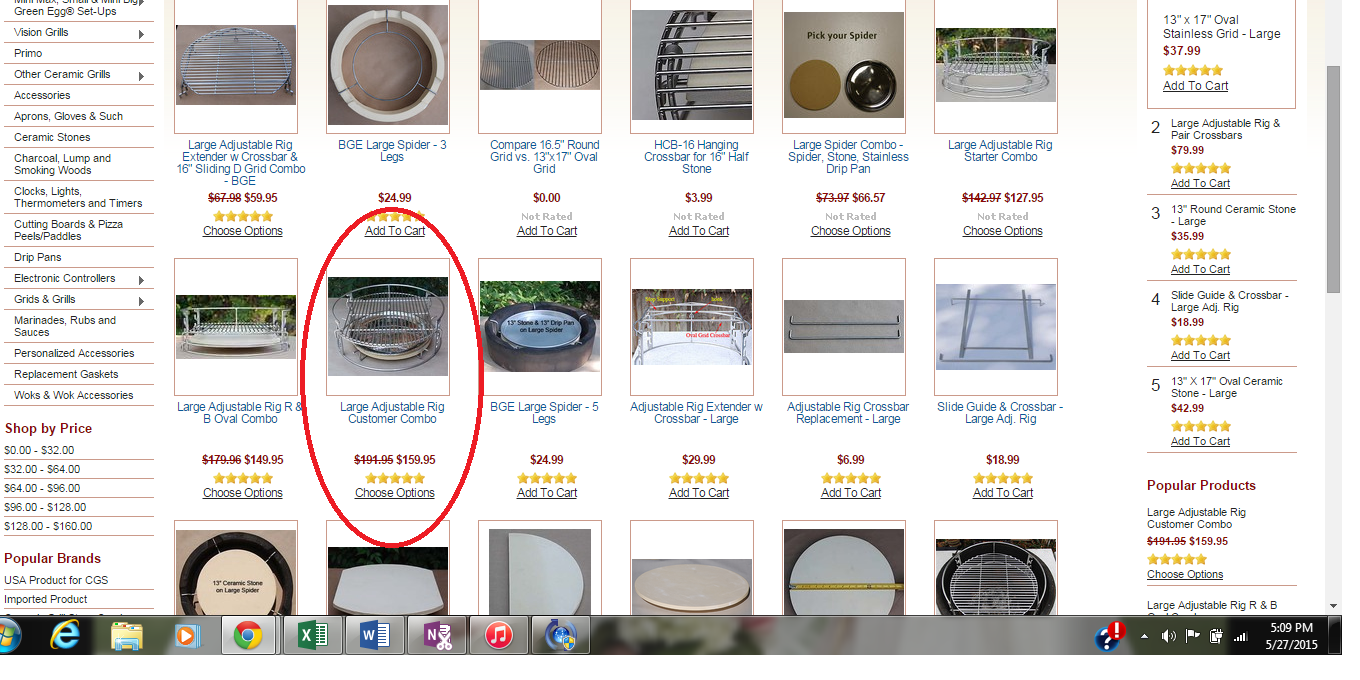Image resolution: width=1360 pixels, height=680 pixels.
Task: Launch Google Chrome taskbar icon
Action: click(248, 635)
